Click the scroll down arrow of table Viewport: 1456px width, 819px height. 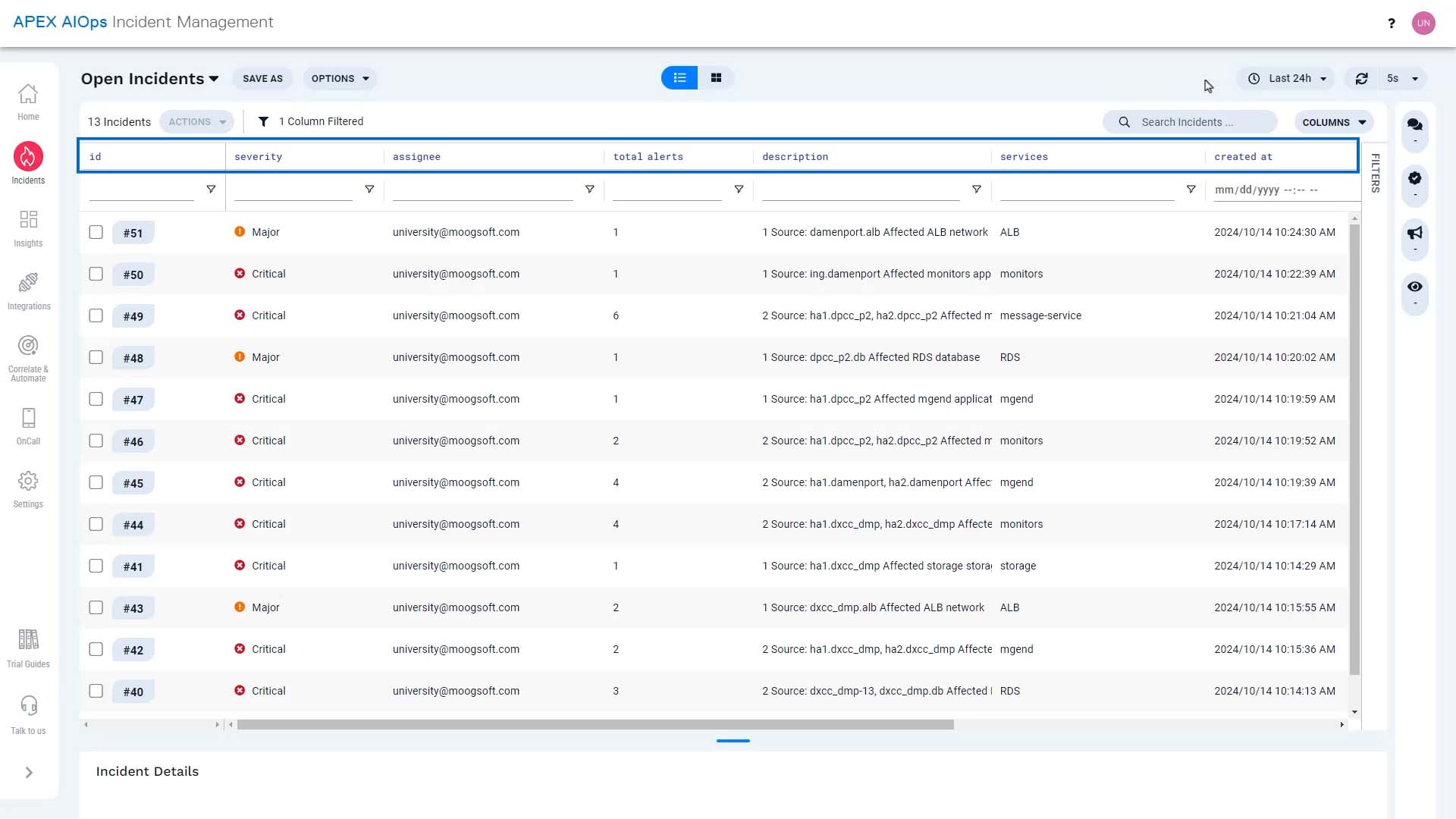(x=1354, y=713)
